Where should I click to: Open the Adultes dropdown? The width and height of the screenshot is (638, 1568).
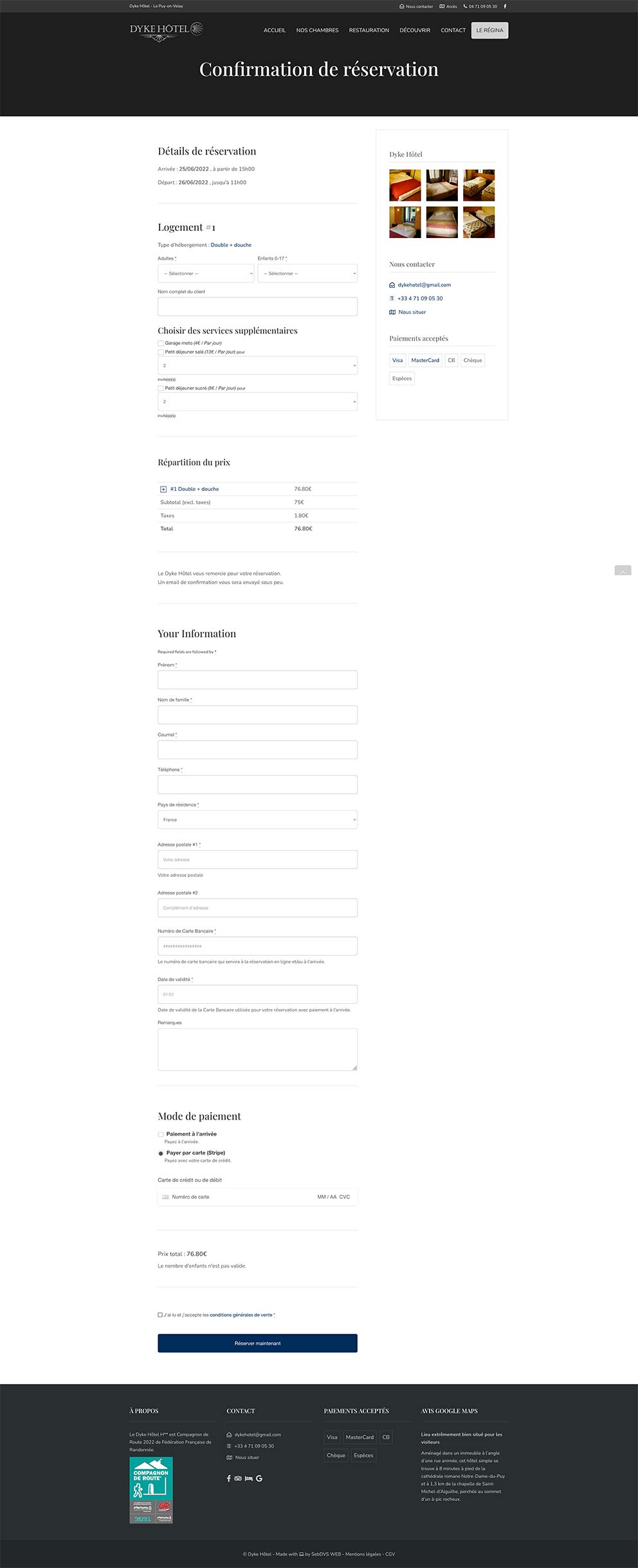coord(206,273)
